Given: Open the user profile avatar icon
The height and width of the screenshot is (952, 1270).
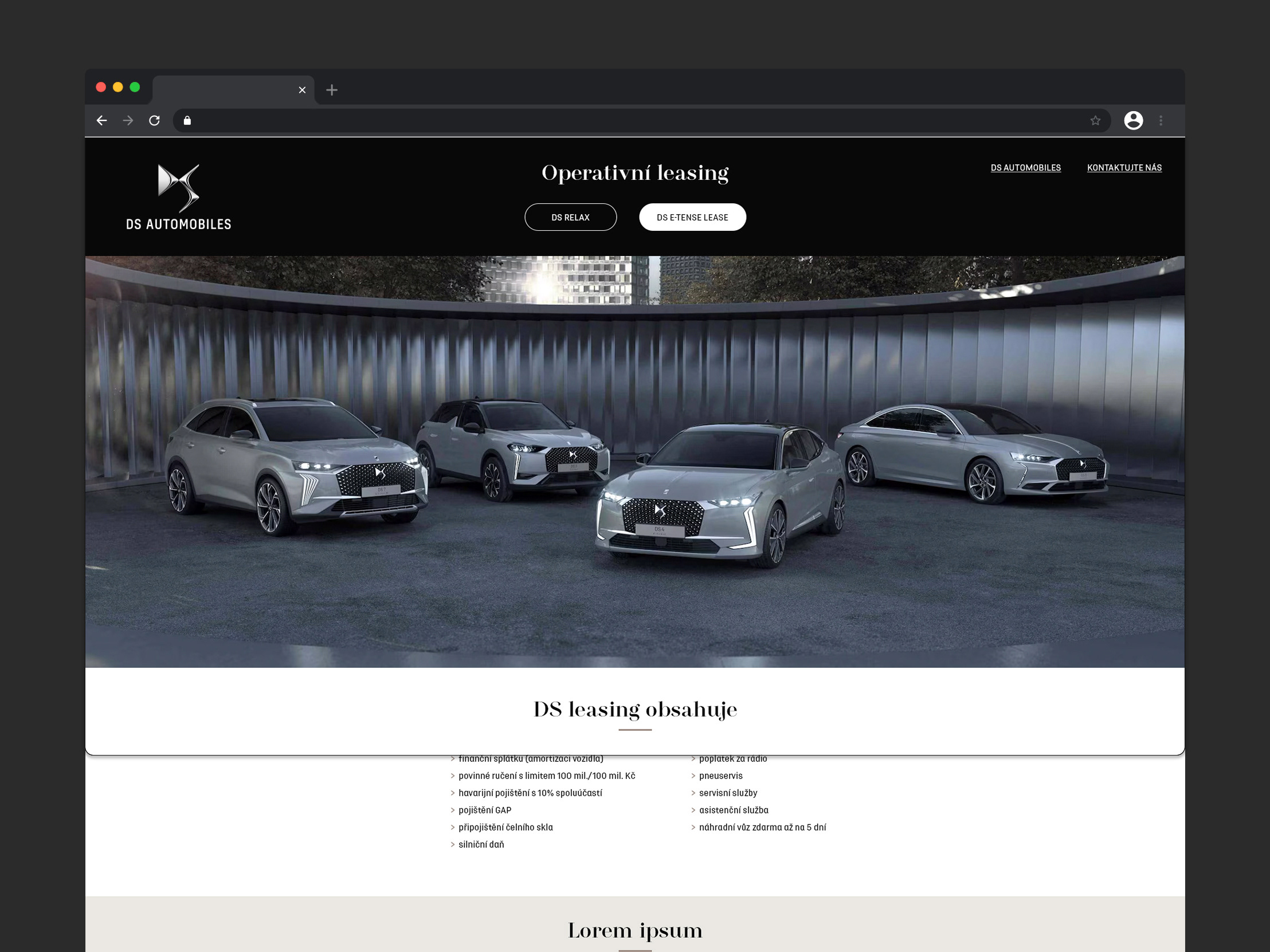Looking at the screenshot, I should [1134, 120].
